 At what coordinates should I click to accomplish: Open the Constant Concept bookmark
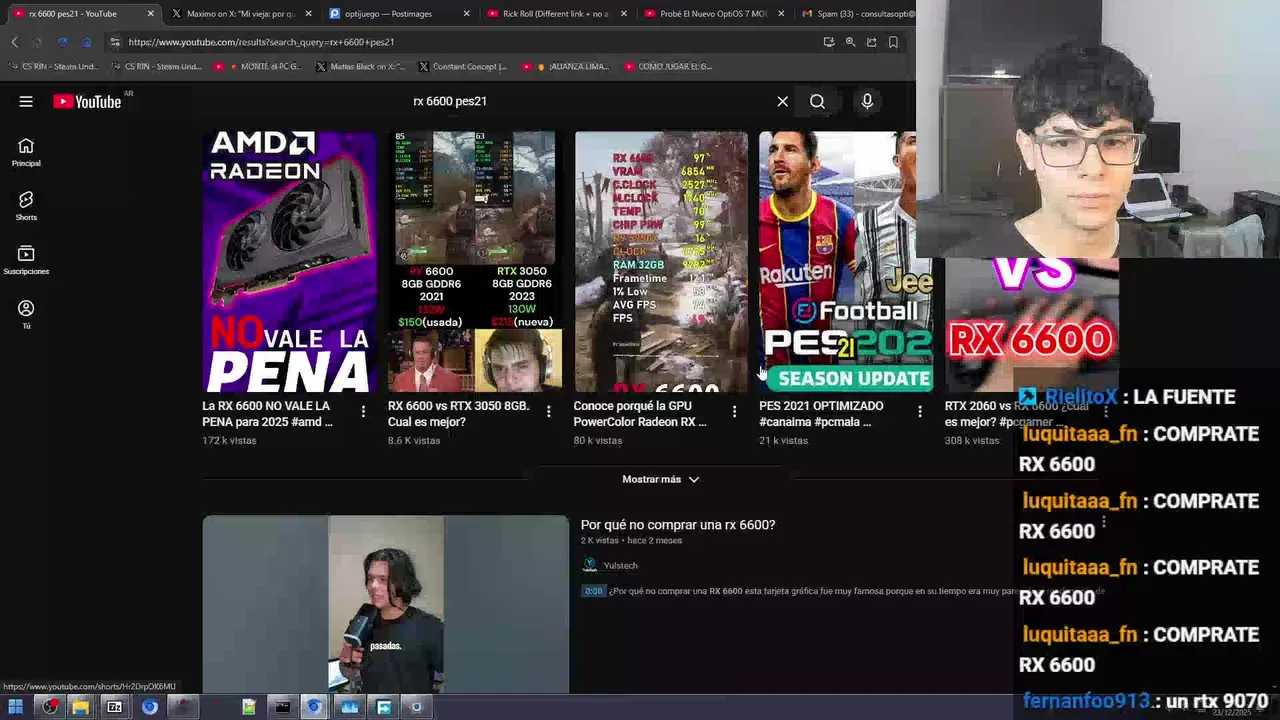coord(463,67)
